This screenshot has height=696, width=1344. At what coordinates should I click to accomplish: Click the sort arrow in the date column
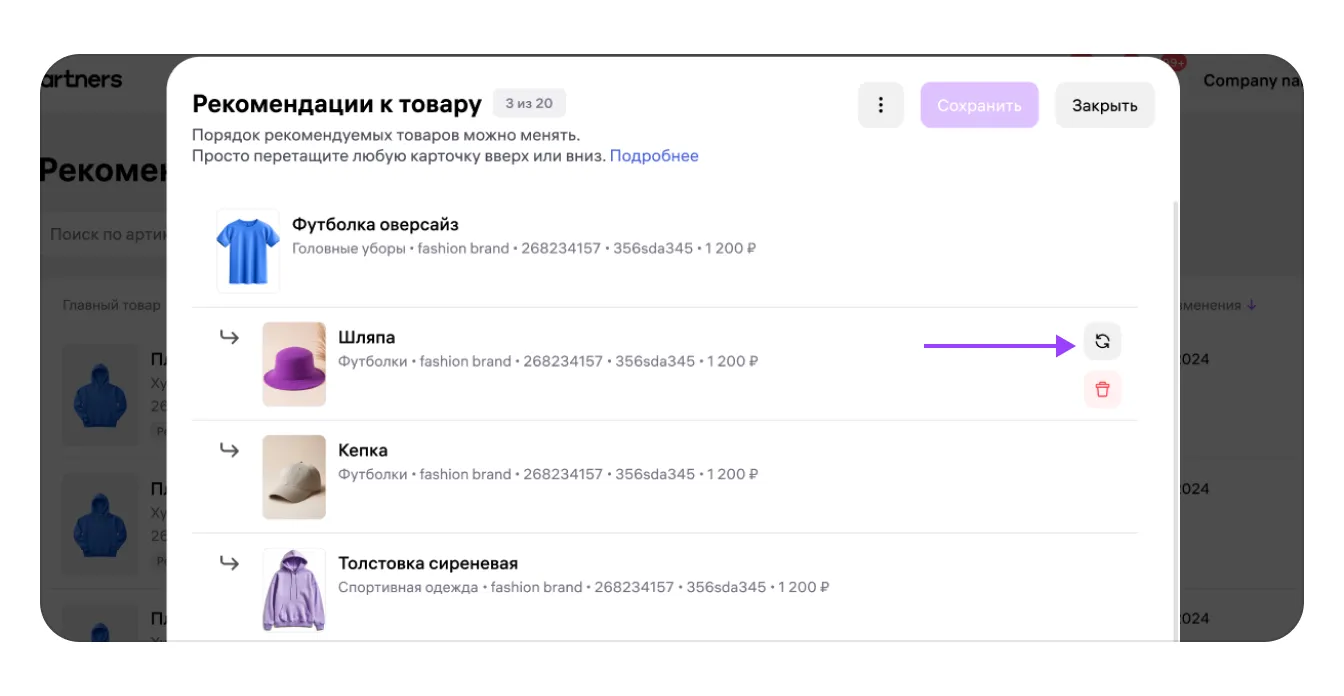tap(1252, 305)
